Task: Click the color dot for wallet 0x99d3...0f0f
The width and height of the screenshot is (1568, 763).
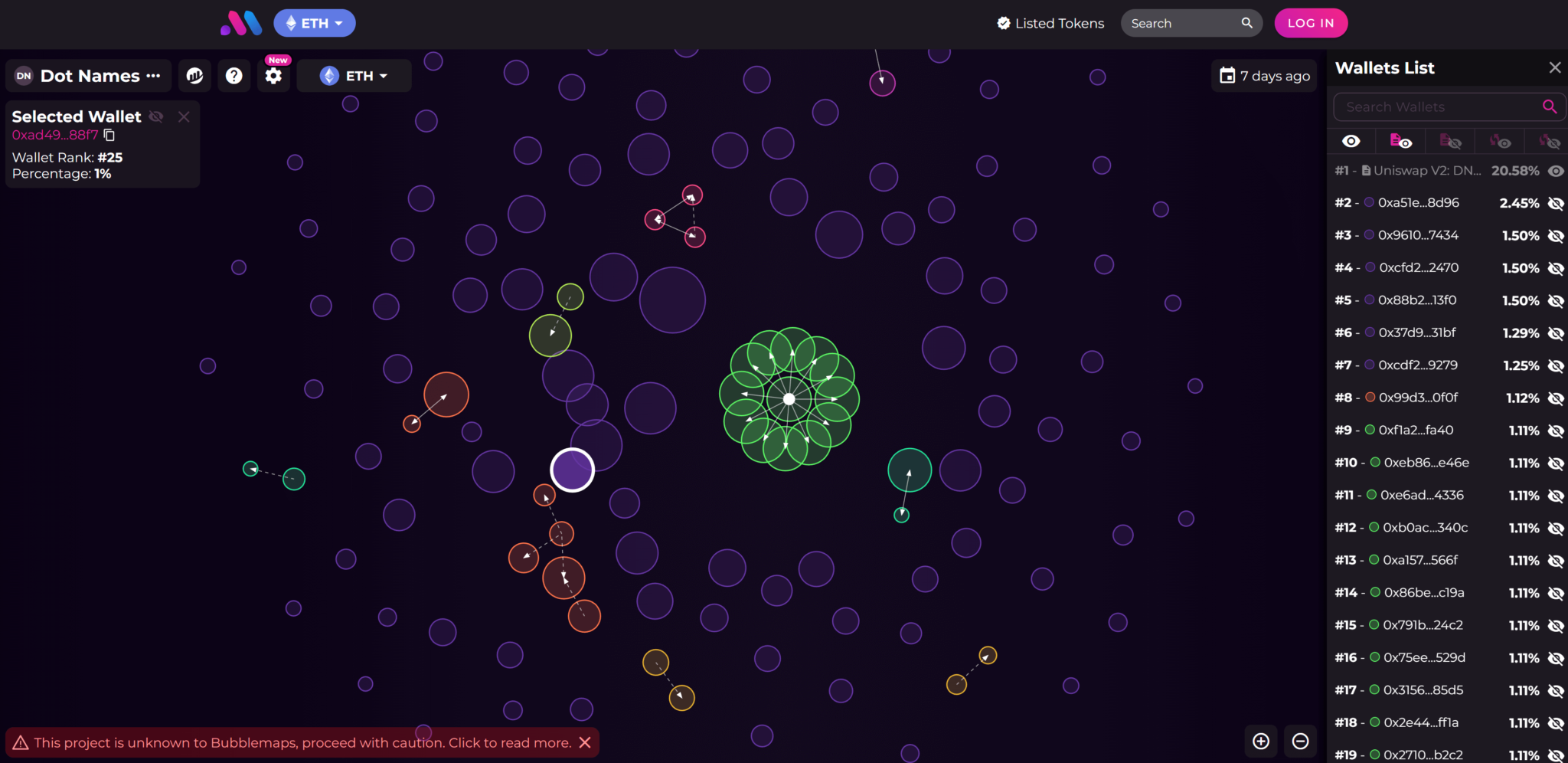Action: coord(1370,398)
